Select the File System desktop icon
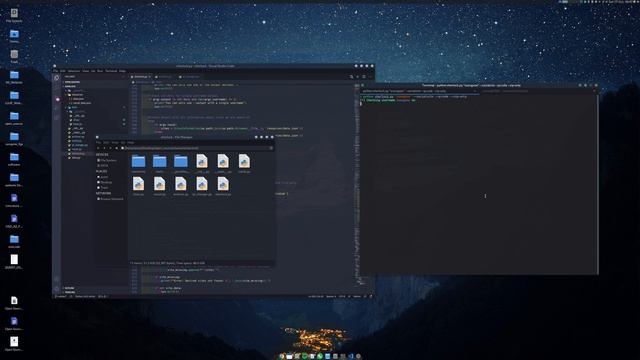640x360 pixels. (14, 15)
